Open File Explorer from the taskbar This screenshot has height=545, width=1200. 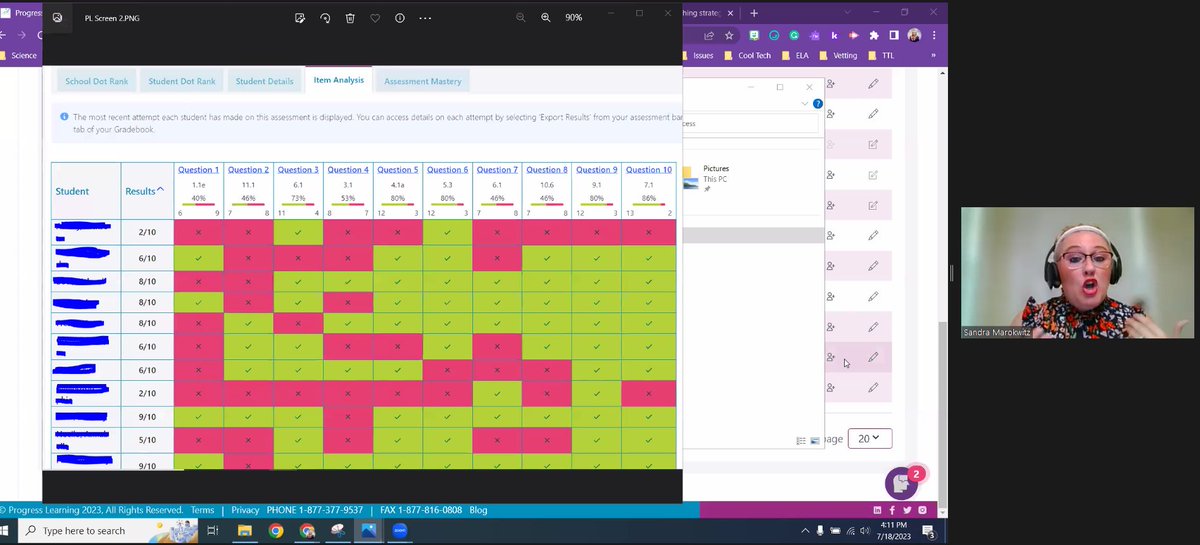(244, 531)
